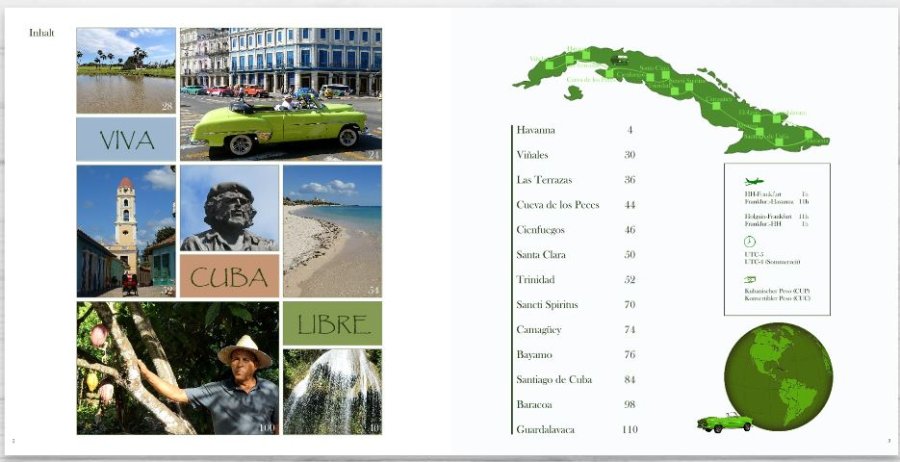The height and width of the screenshot is (462, 900).
Task: Click the tiny dark car icon on the Cuba map
Action: [x=618, y=59]
